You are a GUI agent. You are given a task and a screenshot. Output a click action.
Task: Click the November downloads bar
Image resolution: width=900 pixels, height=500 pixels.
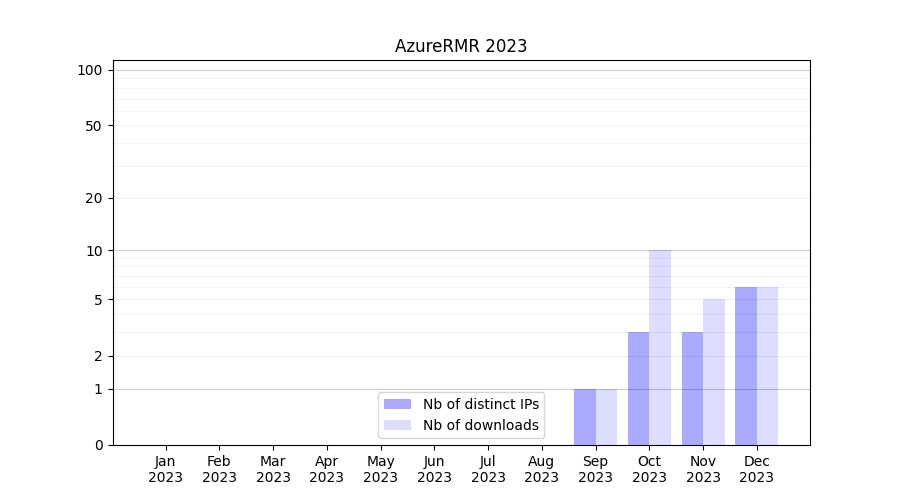click(x=714, y=372)
